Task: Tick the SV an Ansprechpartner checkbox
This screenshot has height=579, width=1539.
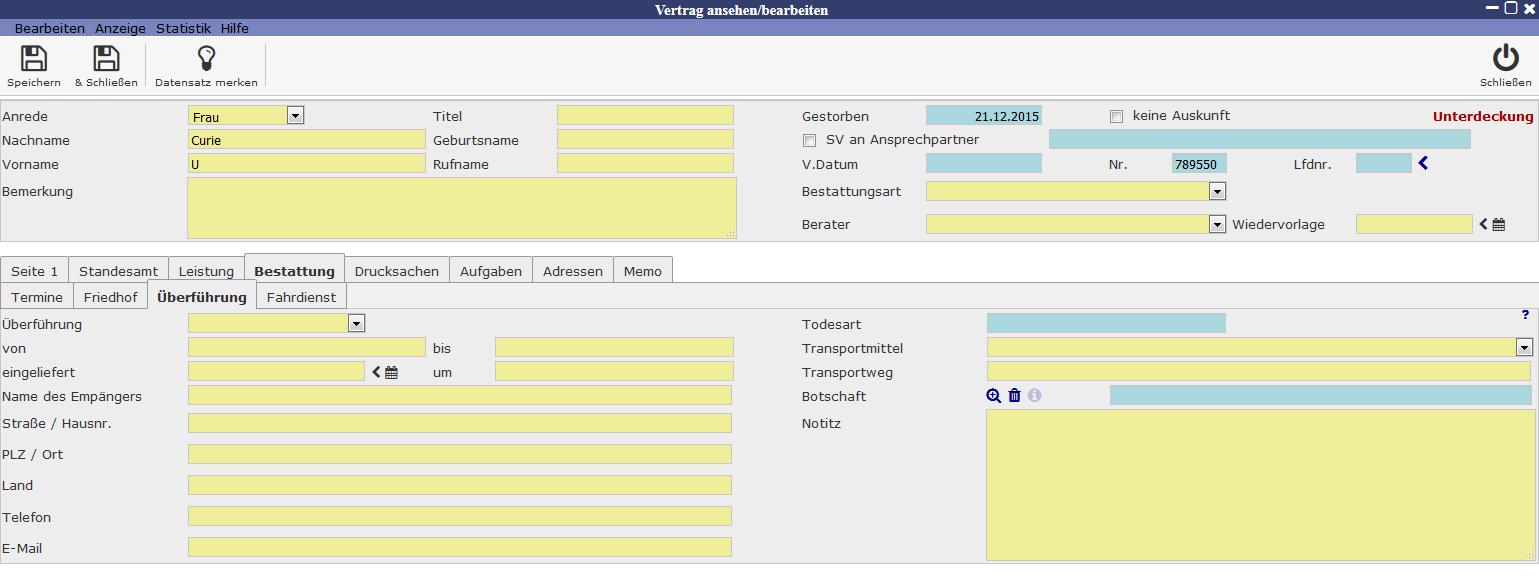Action: pos(810,140)
